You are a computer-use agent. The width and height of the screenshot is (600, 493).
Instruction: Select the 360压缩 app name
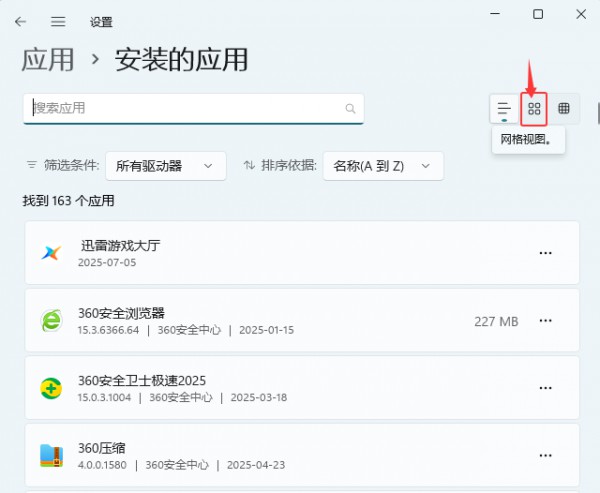[102, 448]
